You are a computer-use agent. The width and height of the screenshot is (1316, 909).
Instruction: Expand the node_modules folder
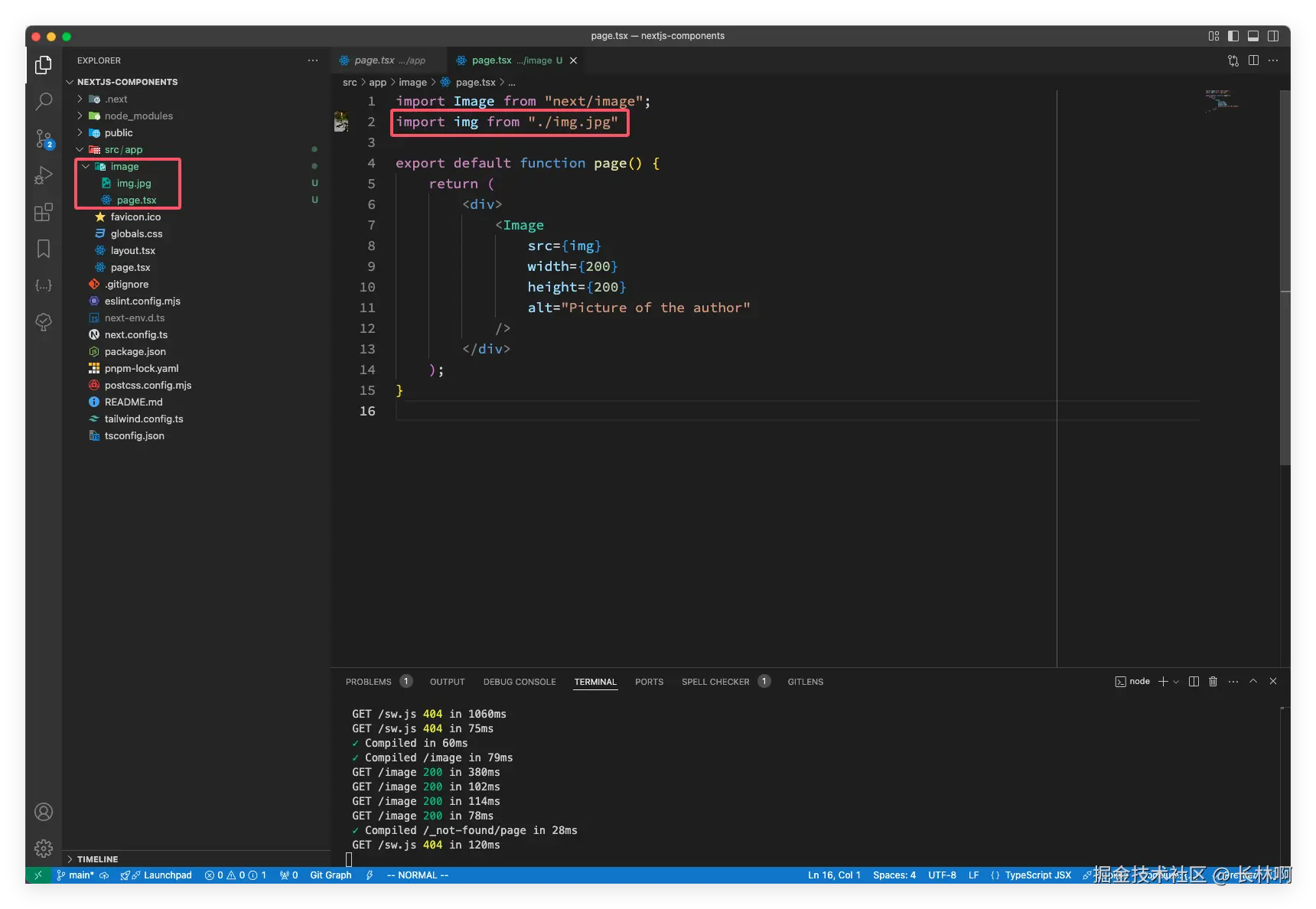(138, 116)
